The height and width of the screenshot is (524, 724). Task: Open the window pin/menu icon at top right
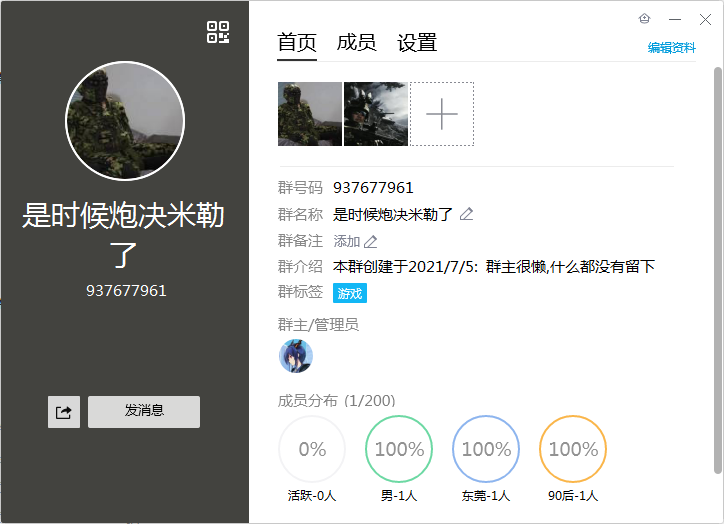645,19
